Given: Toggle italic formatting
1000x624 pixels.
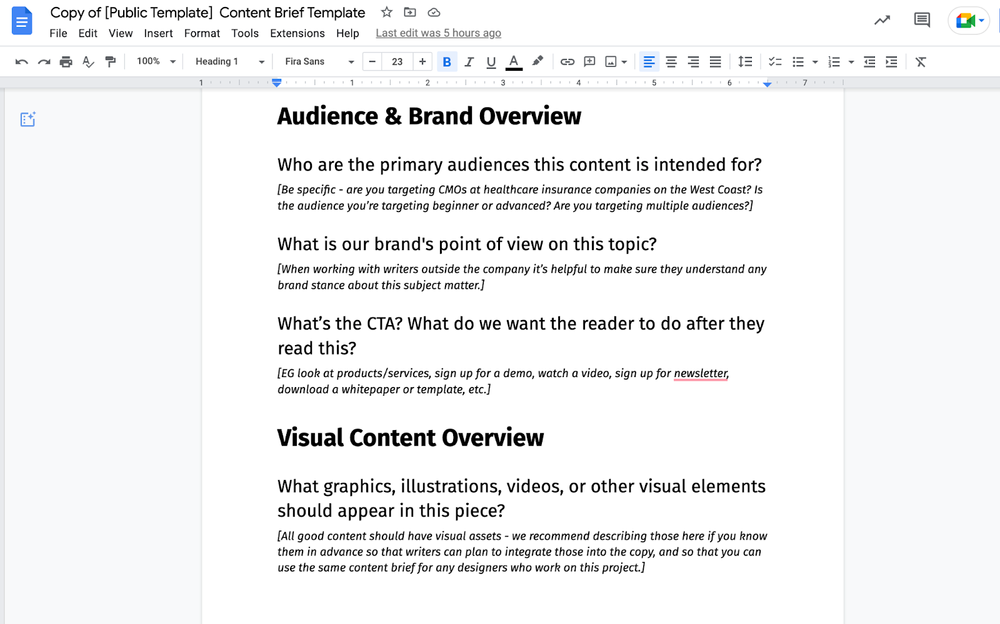Looking at the screenshot, I should 468,61.
